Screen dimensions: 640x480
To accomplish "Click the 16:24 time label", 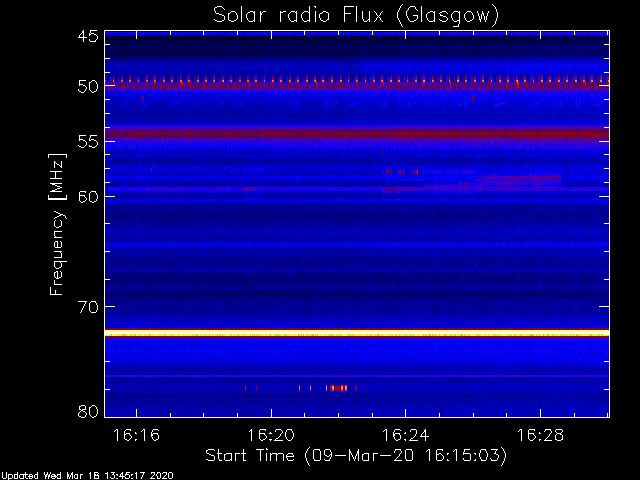I will click(x=405, y=435).
